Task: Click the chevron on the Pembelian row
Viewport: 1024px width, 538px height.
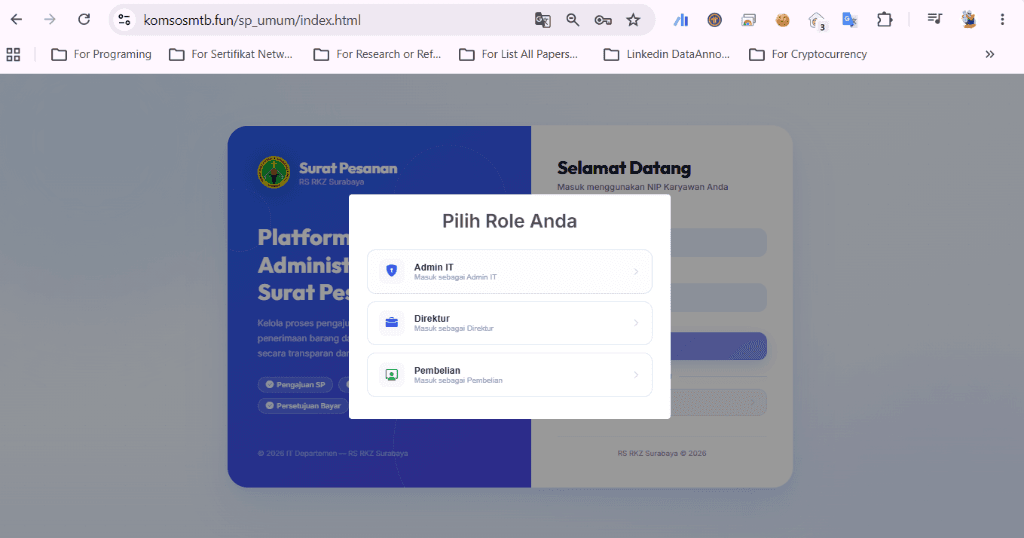Action: tap(636, 375)
